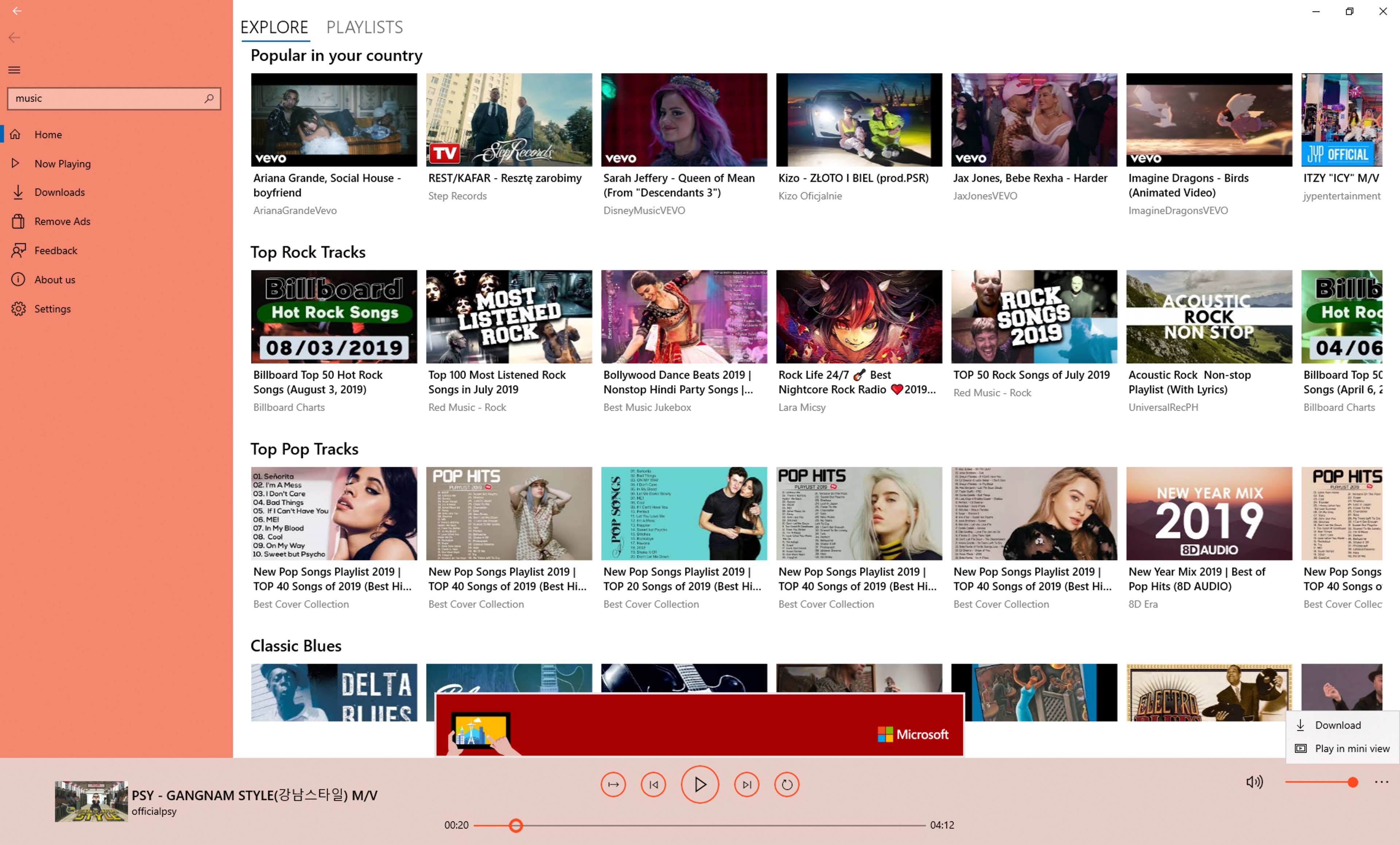
Task: Go to the previous track
Action: [653, 784]
